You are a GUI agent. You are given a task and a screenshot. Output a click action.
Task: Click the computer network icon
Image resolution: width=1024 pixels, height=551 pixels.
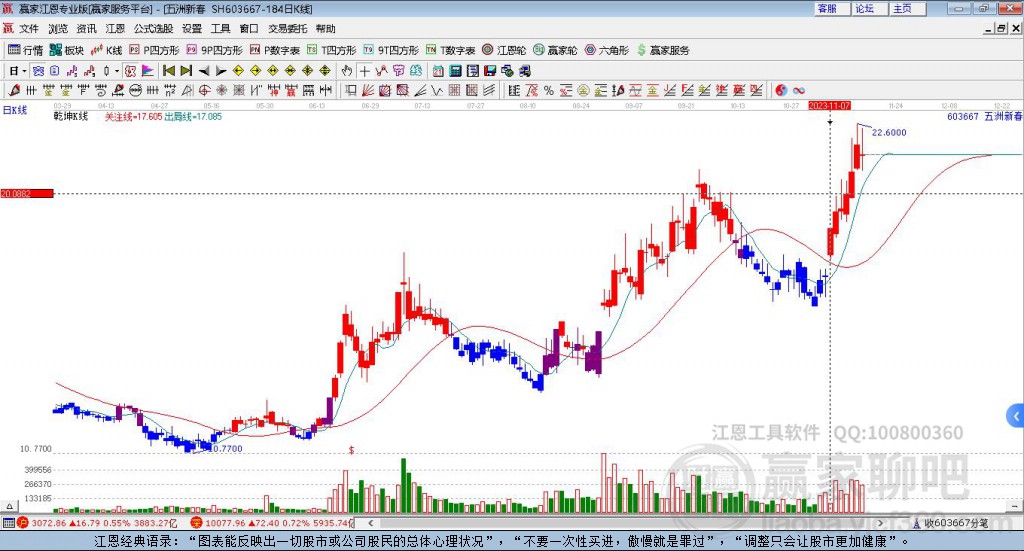pos(507,71)
